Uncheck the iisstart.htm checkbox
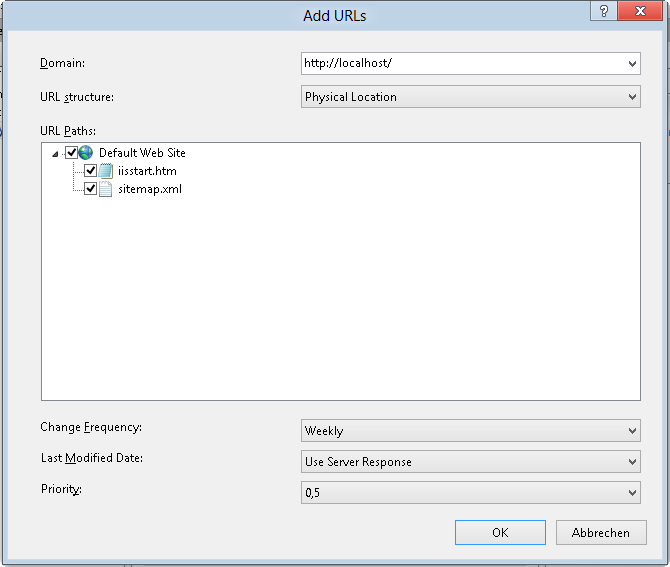 (91, 171)
